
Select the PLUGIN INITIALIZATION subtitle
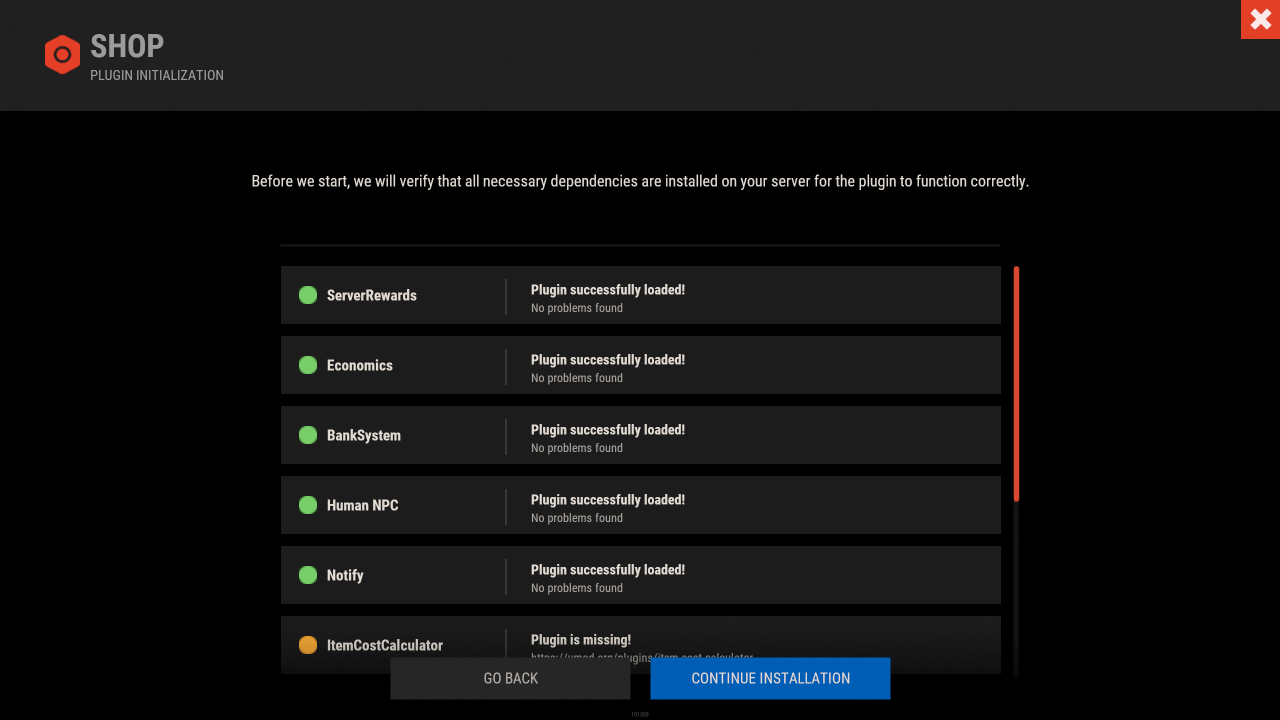(x=156, y=75)
